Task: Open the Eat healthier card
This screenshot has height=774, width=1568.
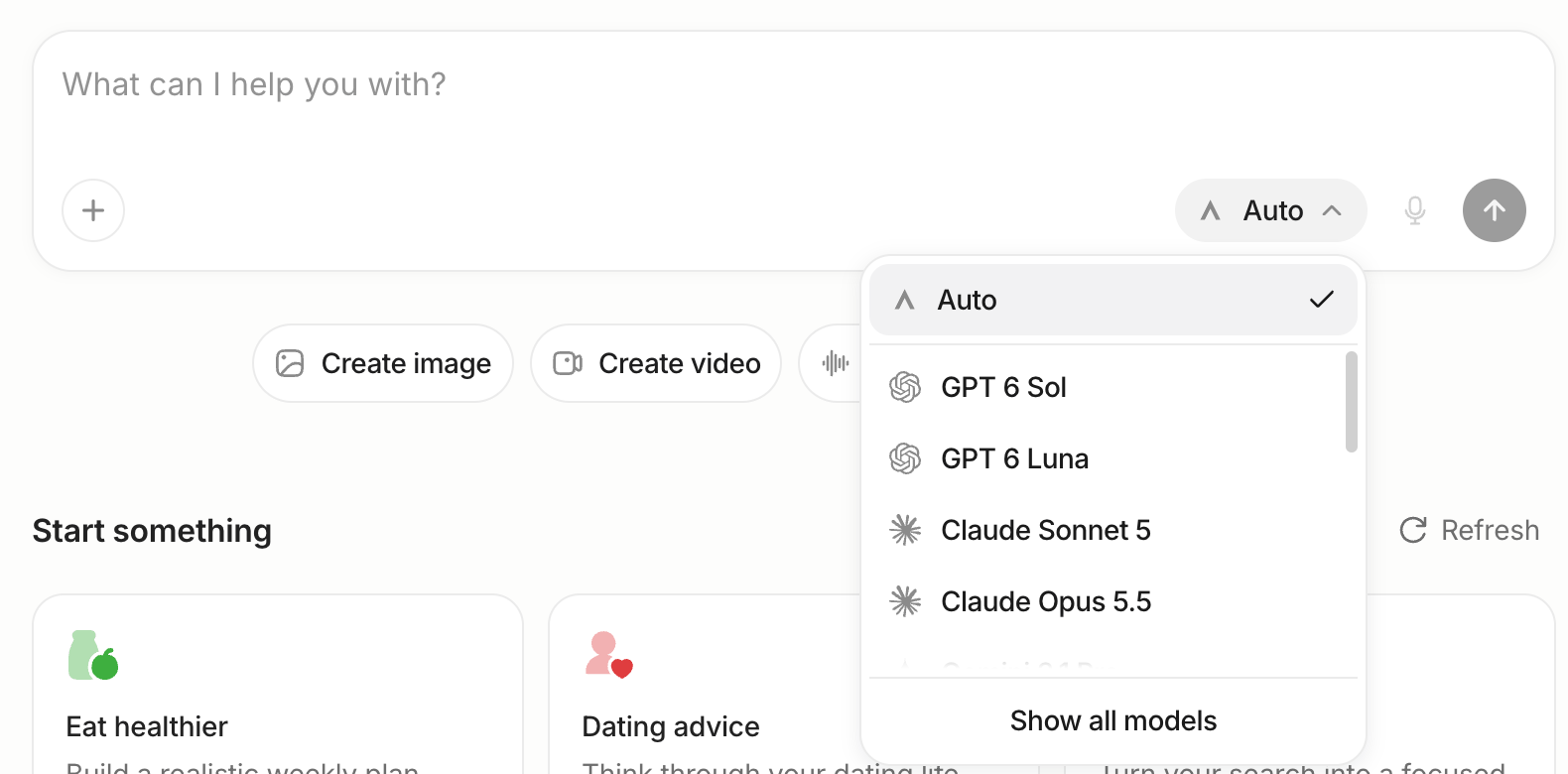Action: coord(278,685)
